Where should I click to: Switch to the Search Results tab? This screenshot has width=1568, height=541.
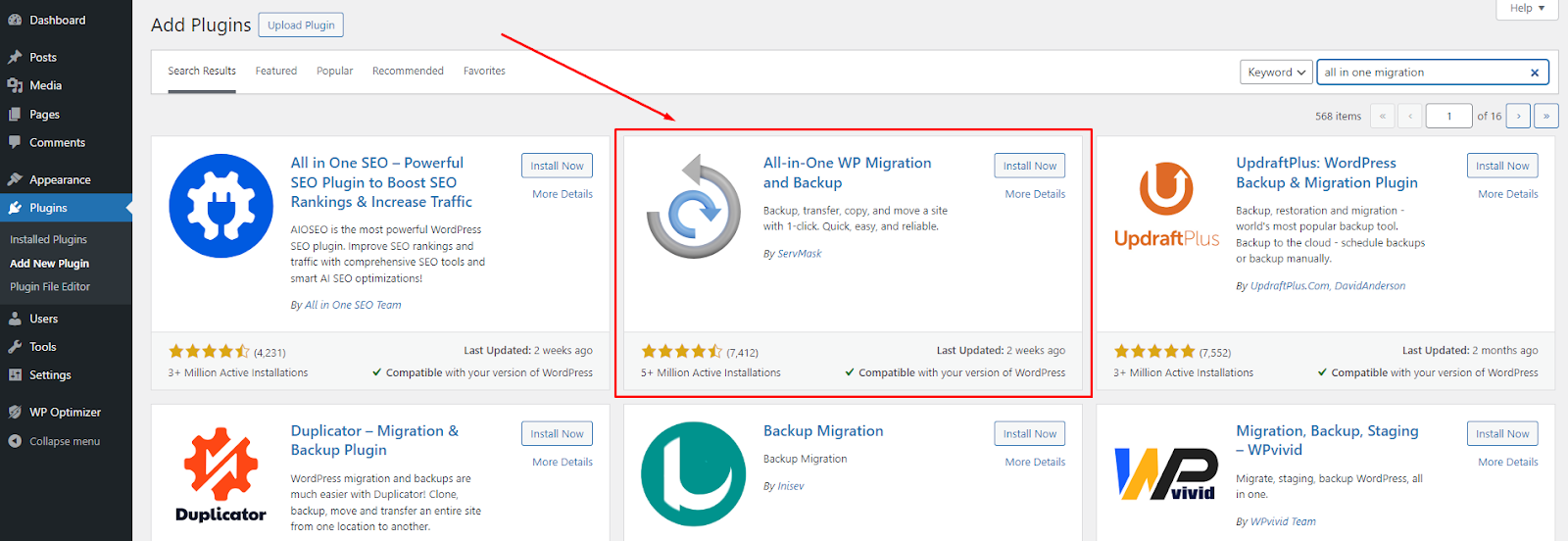coord(202,71)
